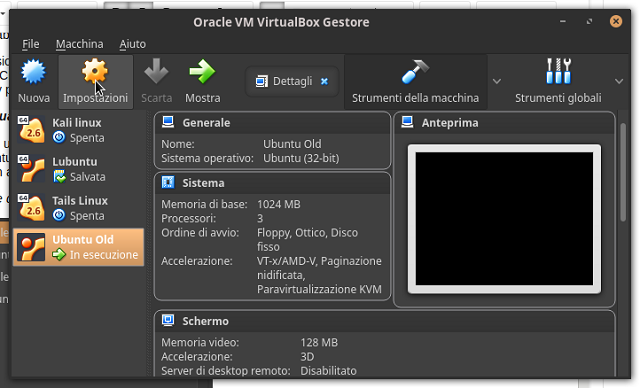
Task: Select Kali linux virtual machine
Action: [79, 130]
